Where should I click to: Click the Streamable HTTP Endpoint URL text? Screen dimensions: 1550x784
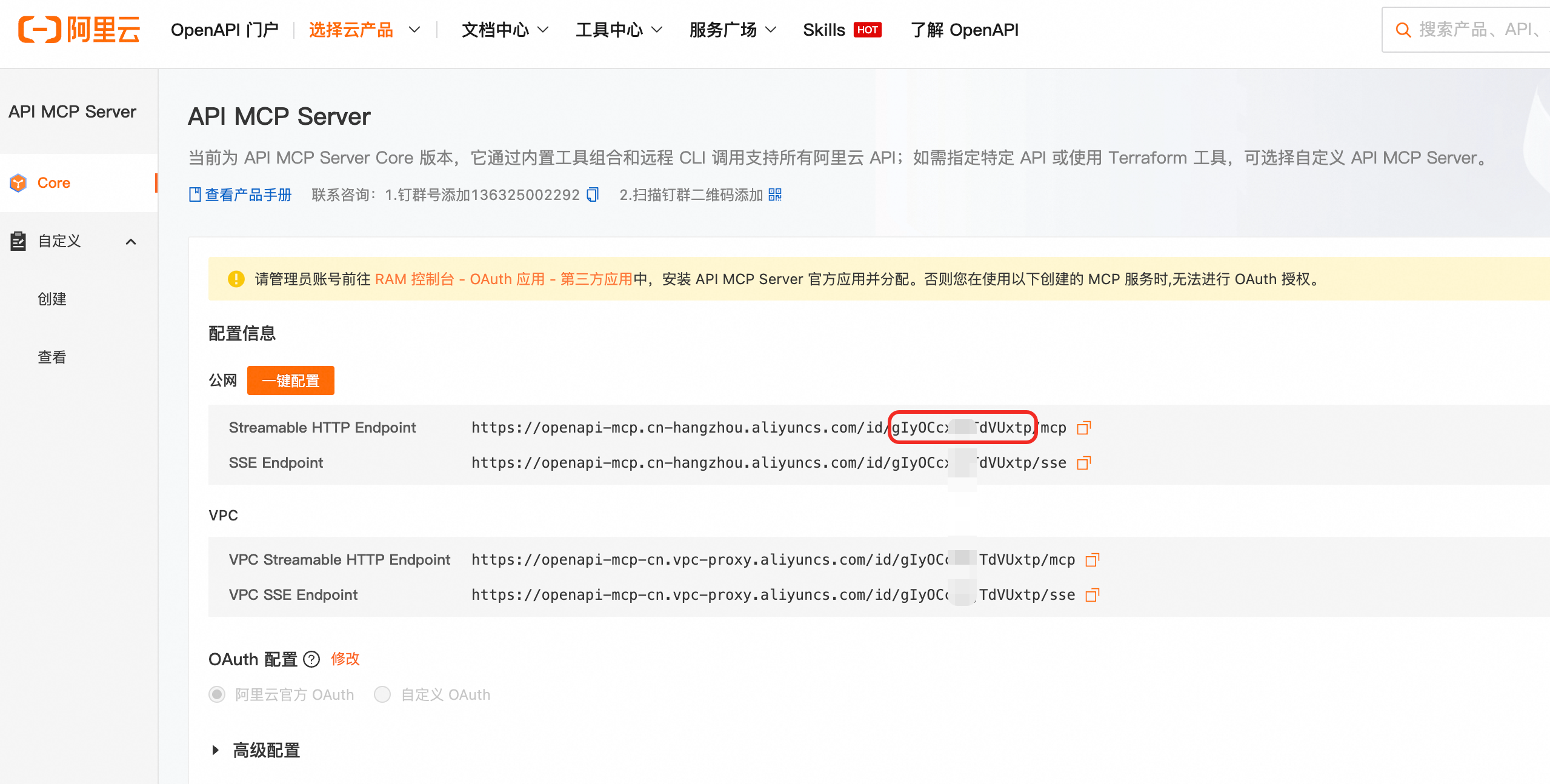pyautogui.click(x=769, y=428)
